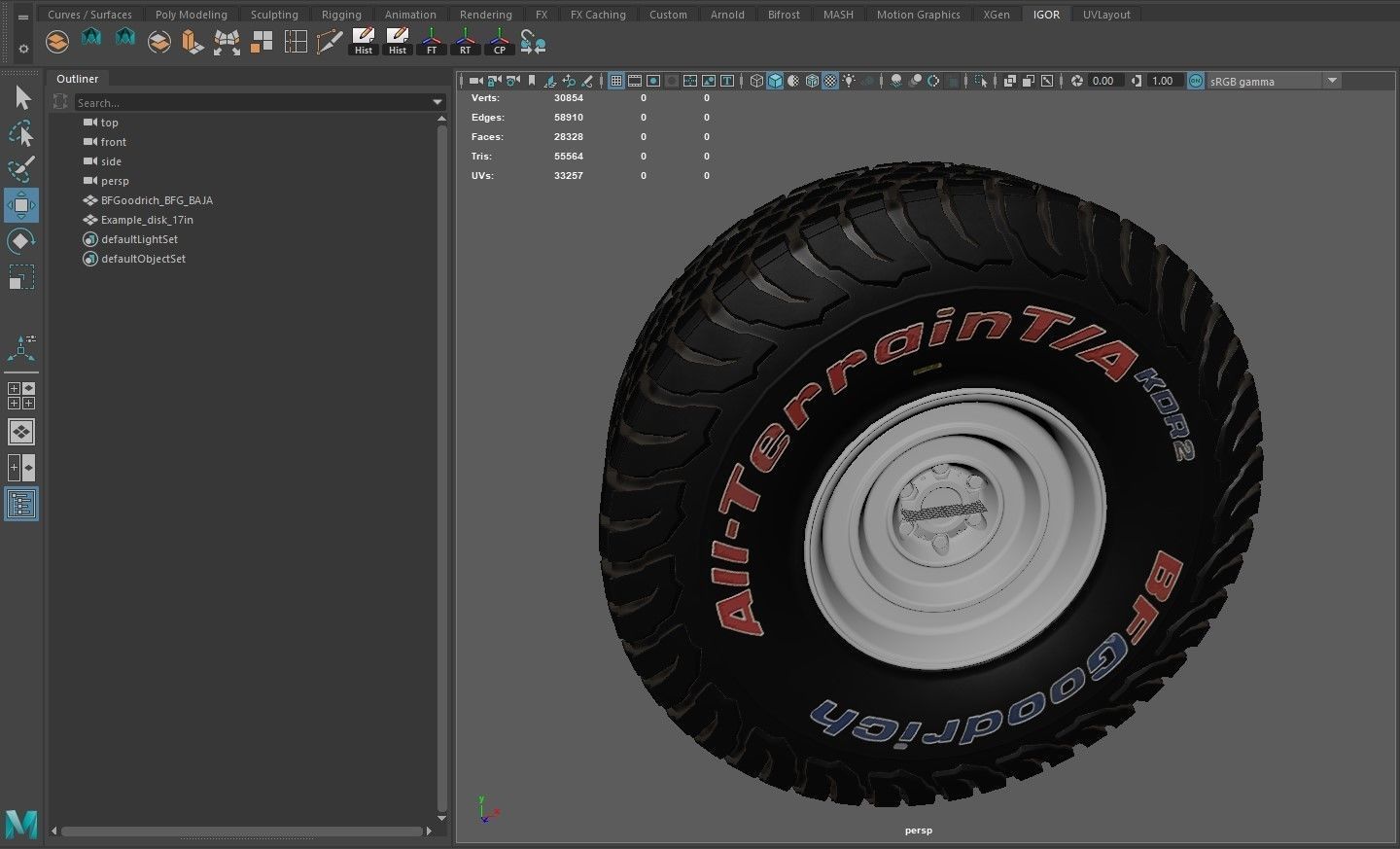Choose the Rotate tool in toolbox

(x=21, y=241)
